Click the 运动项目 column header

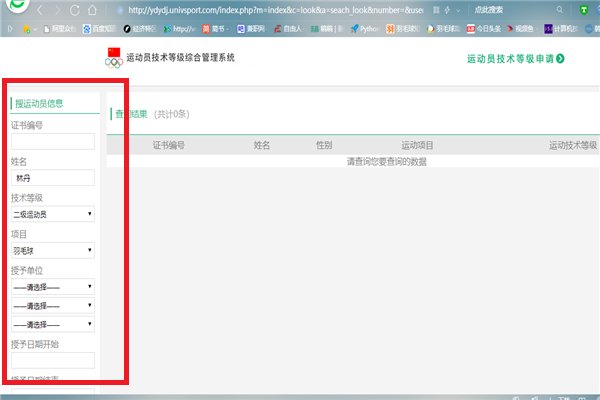pyautogui.click(x=417, y=145)
